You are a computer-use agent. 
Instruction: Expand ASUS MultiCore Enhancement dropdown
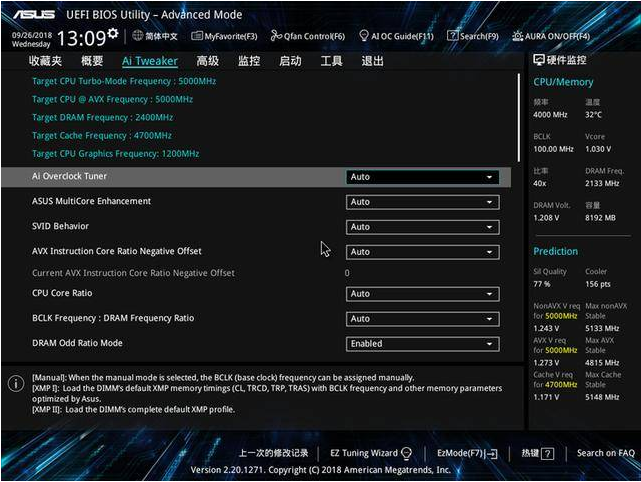coord(422,202)
